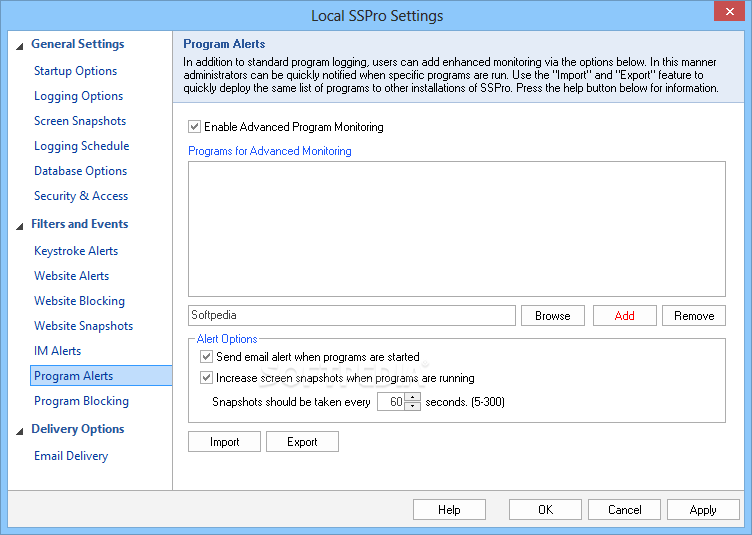Select IM Alerts in sidebar

[x=57, y=350]
